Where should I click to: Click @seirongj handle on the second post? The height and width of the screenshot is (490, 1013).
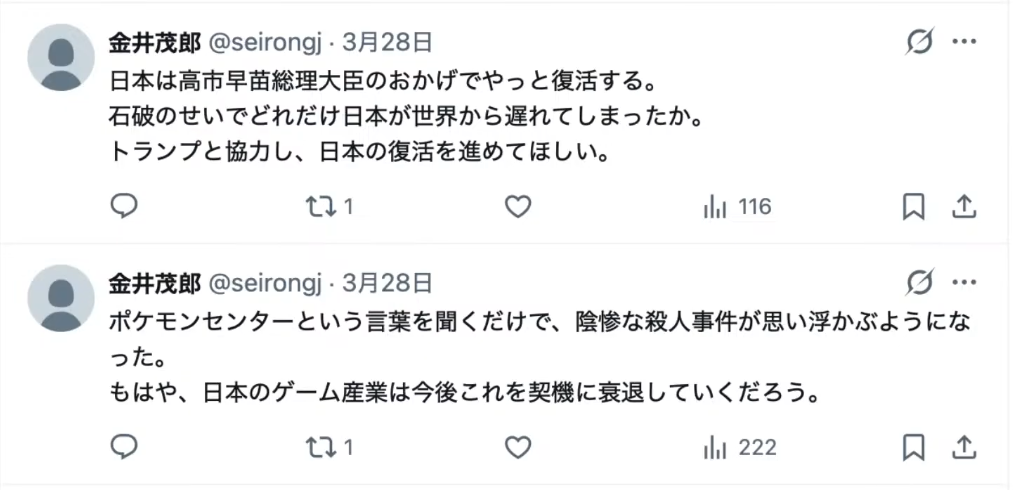coord(264,283)
